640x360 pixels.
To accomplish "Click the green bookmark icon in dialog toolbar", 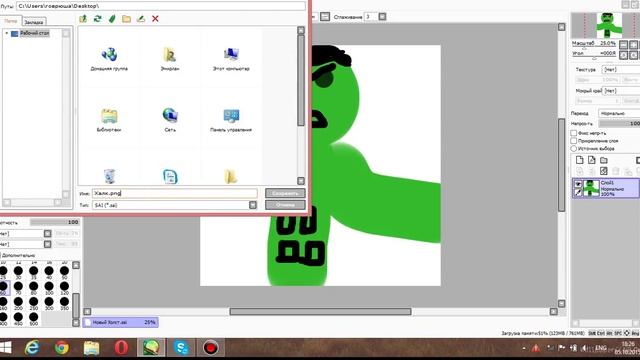I will click(x=112, y=19).
